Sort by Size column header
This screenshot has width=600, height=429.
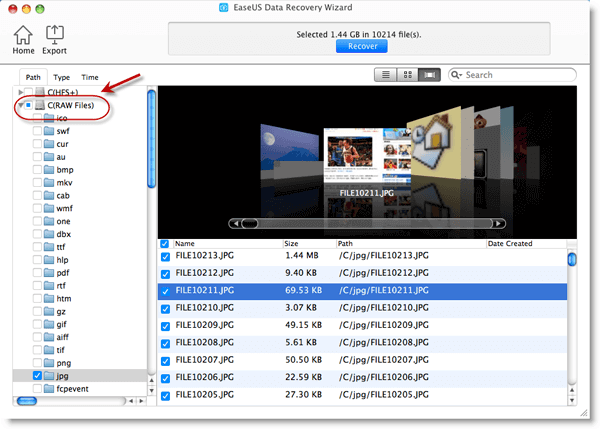[309, 243]
